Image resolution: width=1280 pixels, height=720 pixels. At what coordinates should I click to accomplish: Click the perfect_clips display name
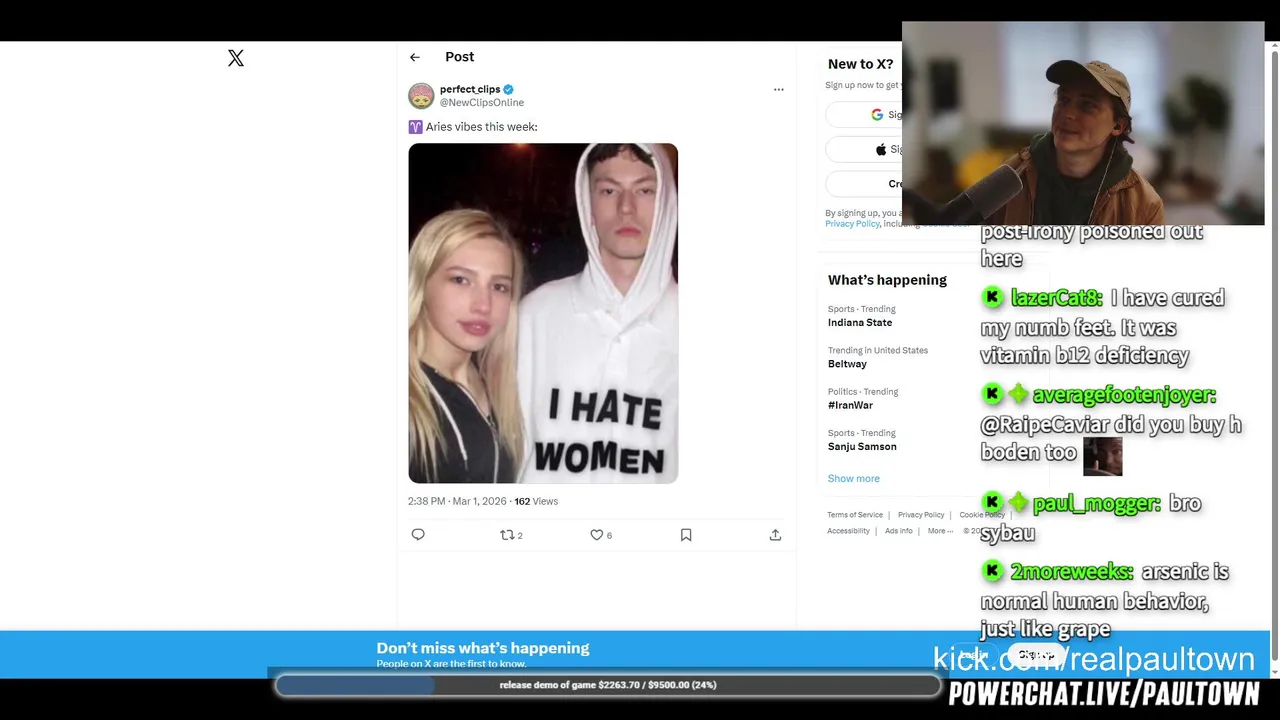coord(470,89)
